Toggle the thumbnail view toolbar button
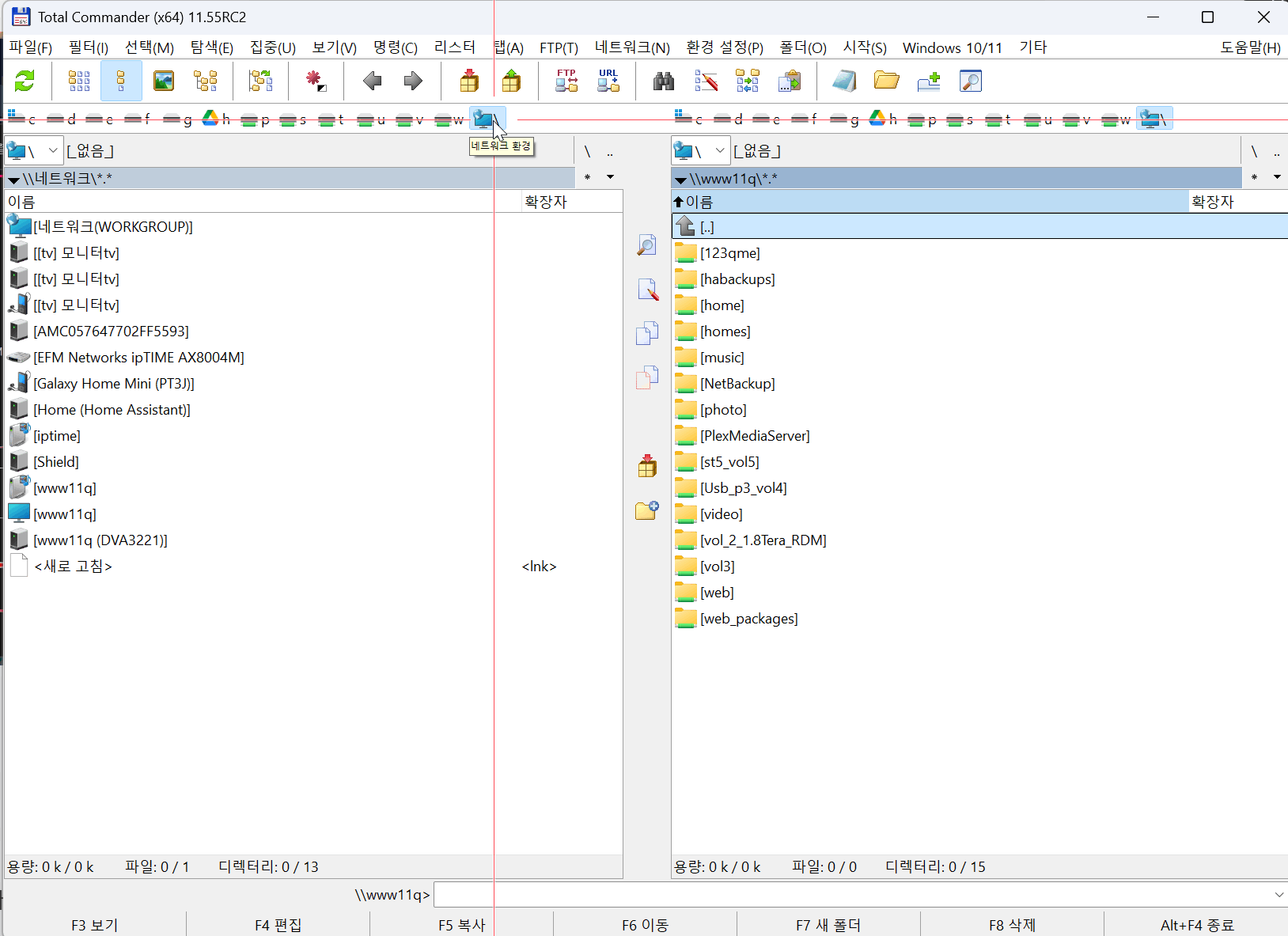Image resolution: width=1288 pixels, height=936 pixels. (164, 81)
